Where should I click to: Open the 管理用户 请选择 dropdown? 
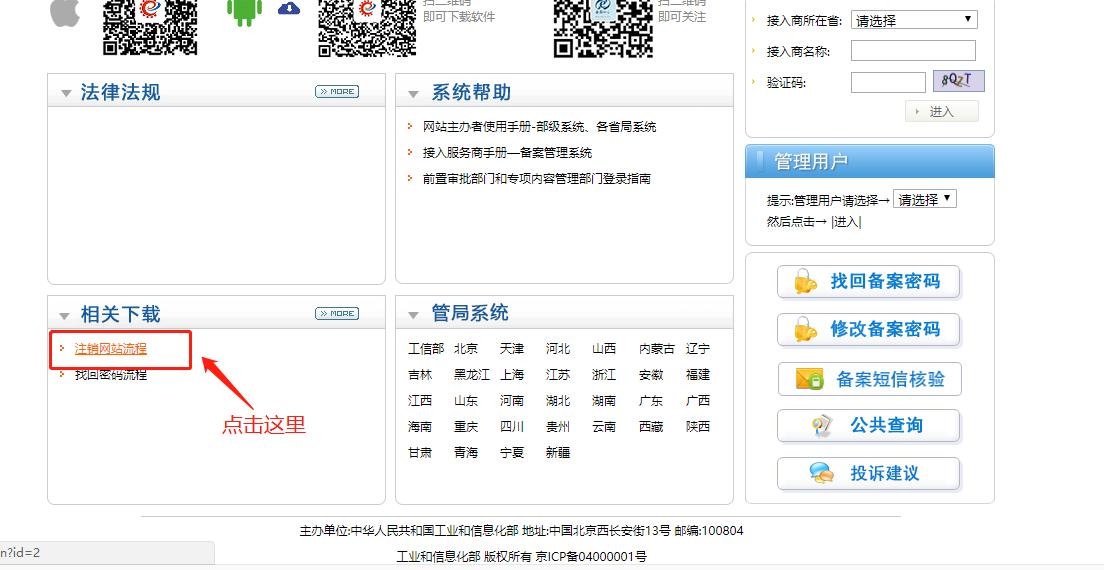tap(924, 199)
